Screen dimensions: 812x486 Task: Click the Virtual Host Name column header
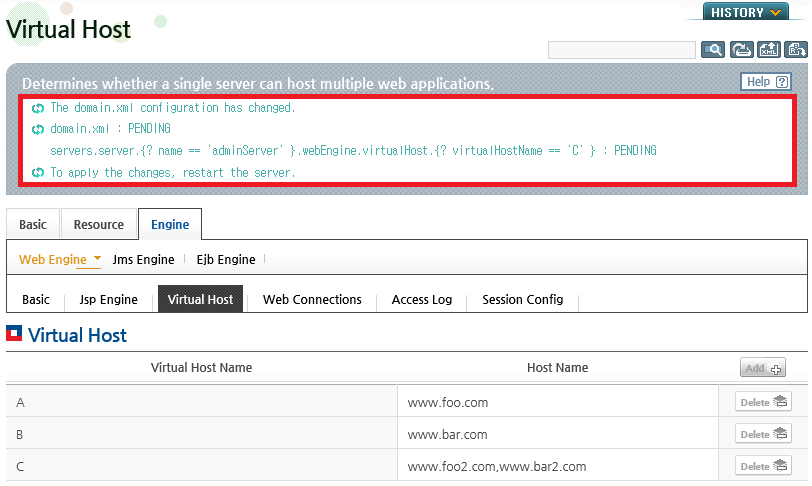tap(201, 367)
